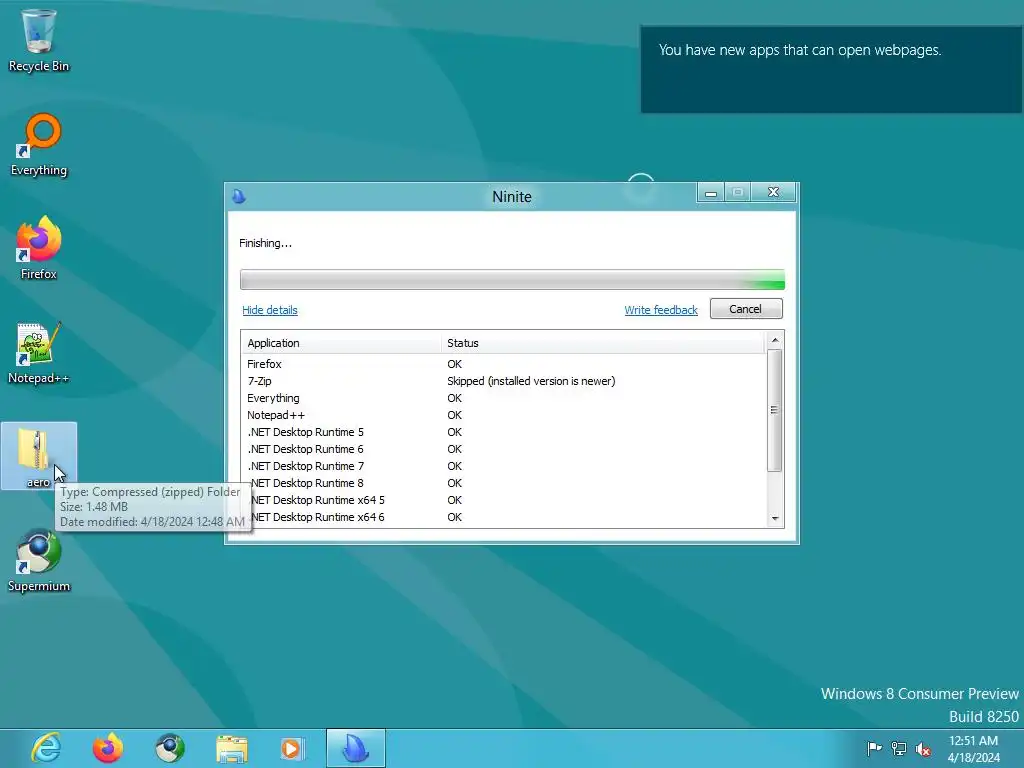This screenshot has width=1024, height=768.
Task: Click the details list scrollbar thumb
Action: [x=775, y=410]
